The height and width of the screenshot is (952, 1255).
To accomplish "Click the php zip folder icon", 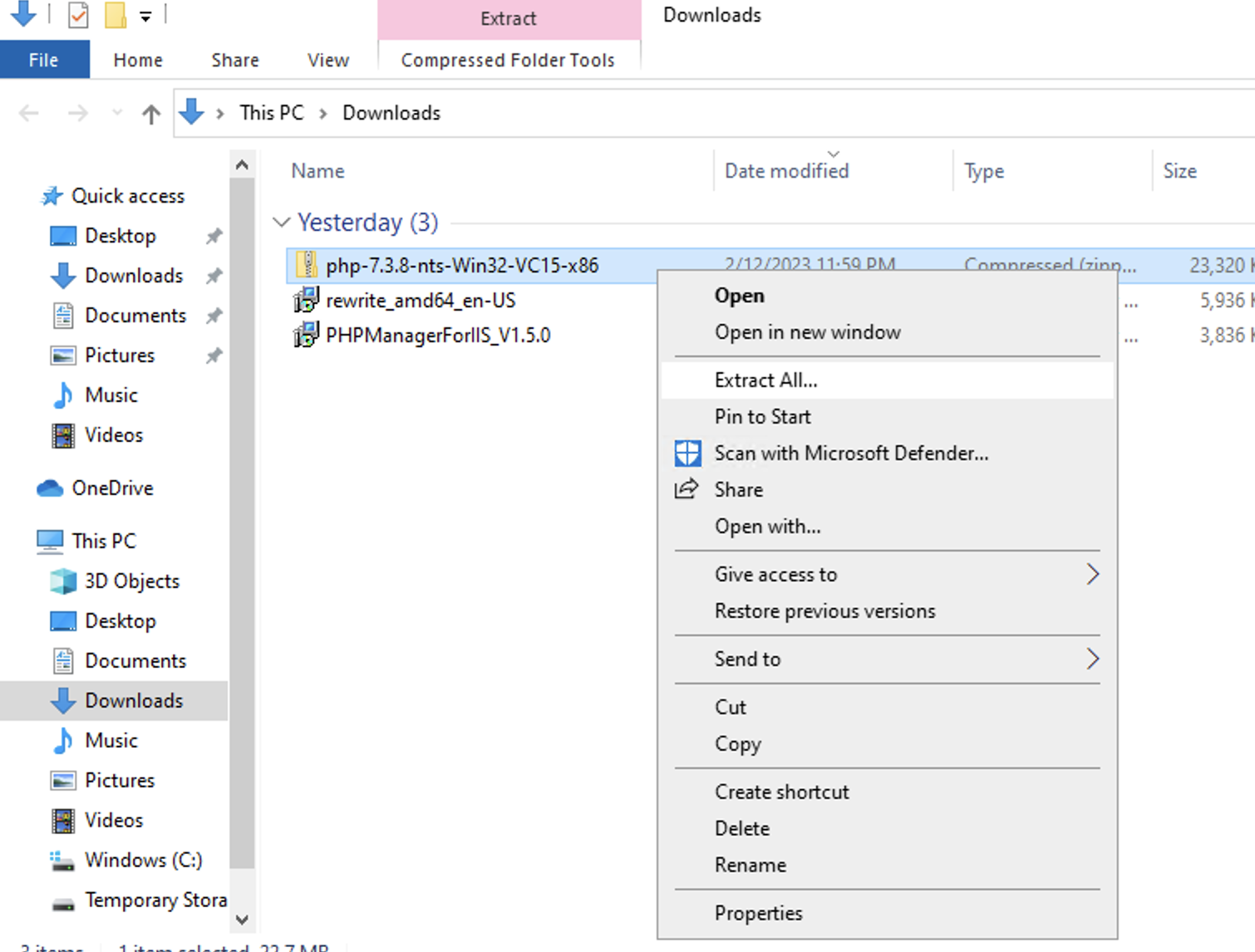I will coord(307,265).
